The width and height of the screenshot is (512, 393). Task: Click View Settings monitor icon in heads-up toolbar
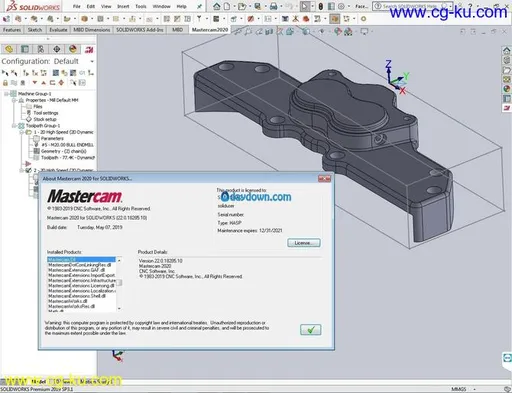click(x=364, y=32)
